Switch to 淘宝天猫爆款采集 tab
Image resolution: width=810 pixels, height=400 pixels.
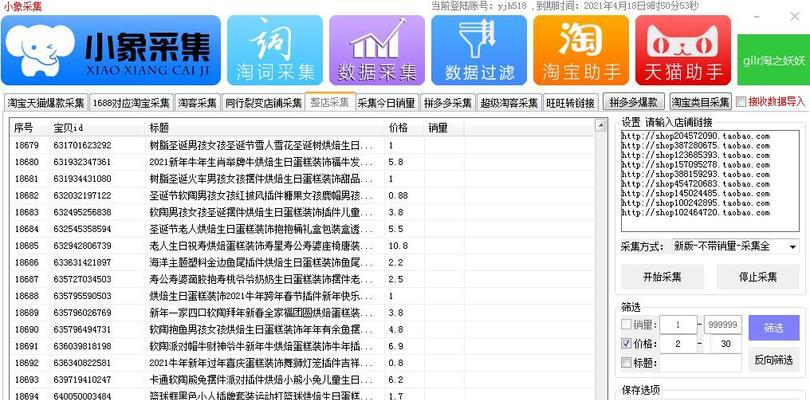coord(46,102)
